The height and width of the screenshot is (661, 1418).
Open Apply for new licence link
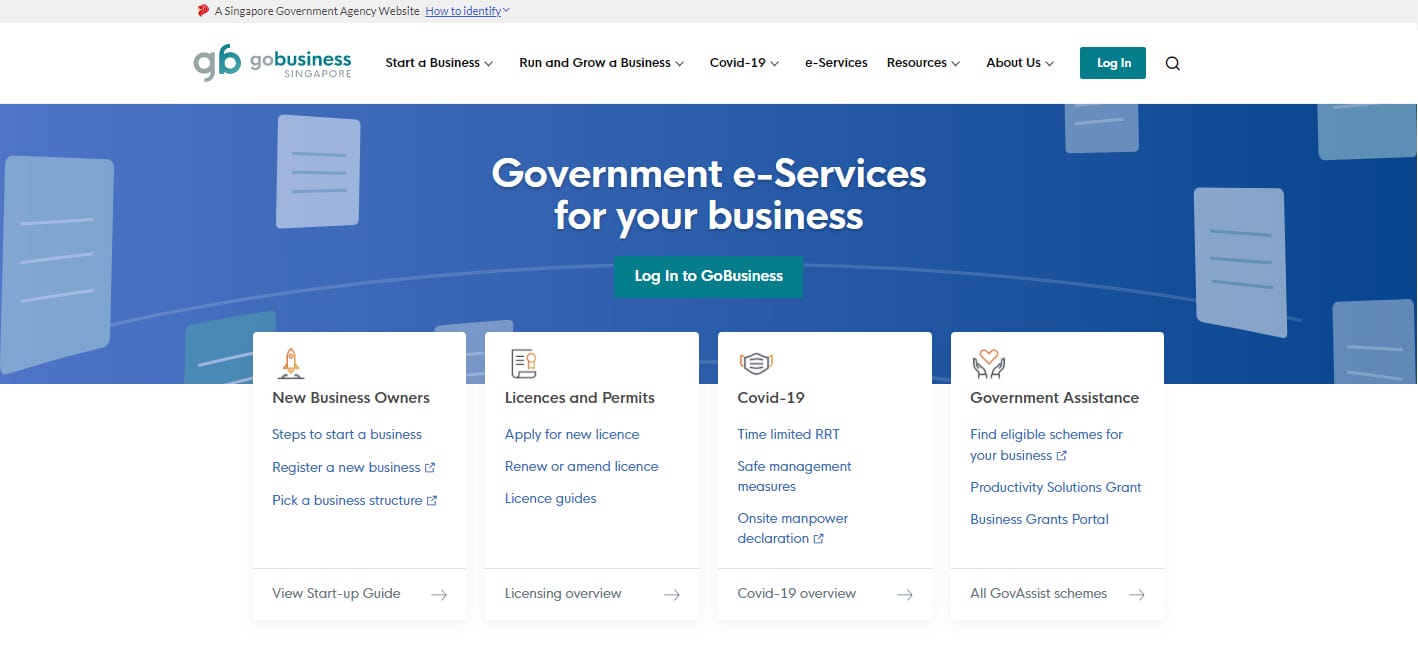click(x=572, y=434)
